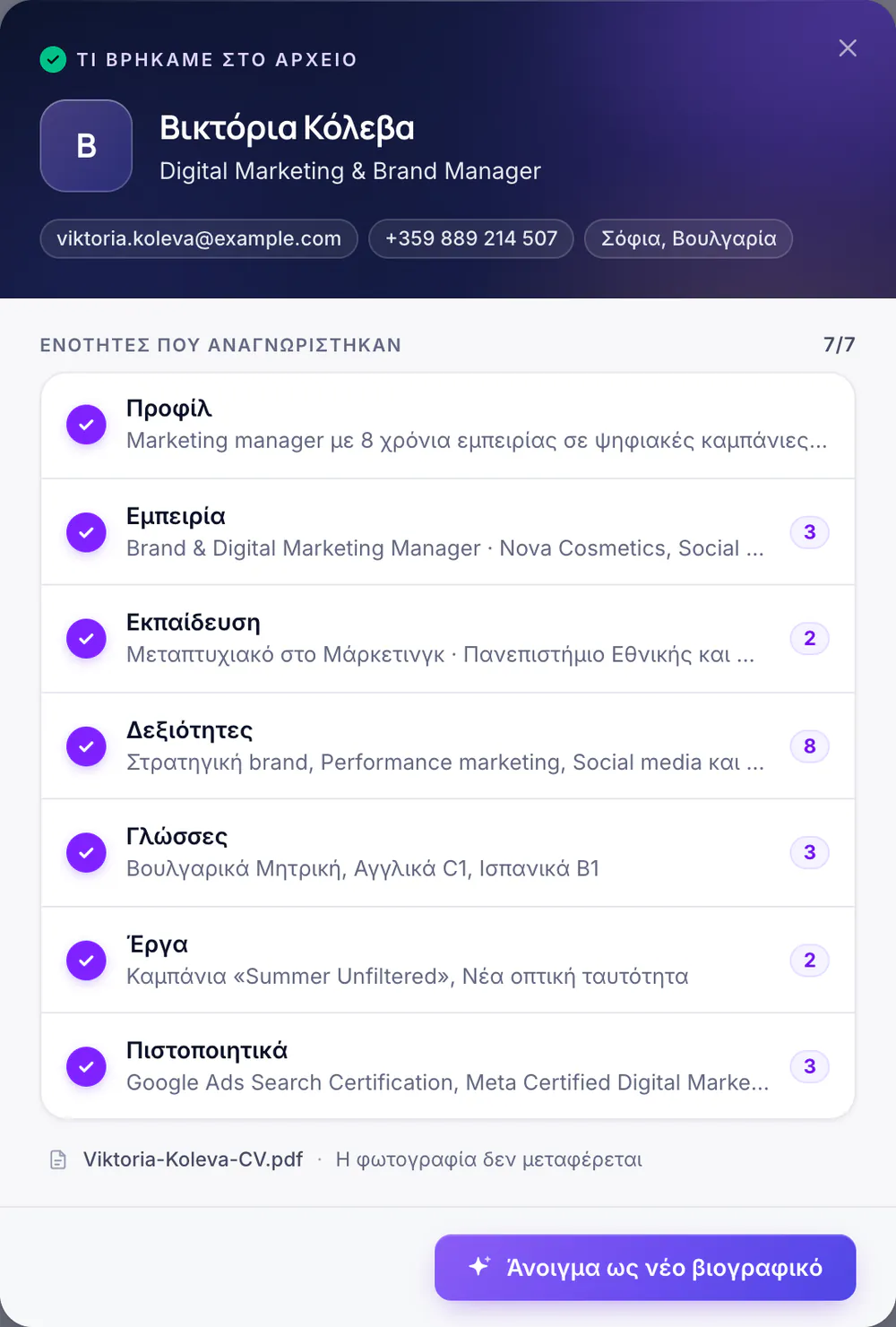Click the job title Digital Marketing & Brand Manager
Image resolution: width=896 pixels, height=1327 pixels.
(350, 171)
